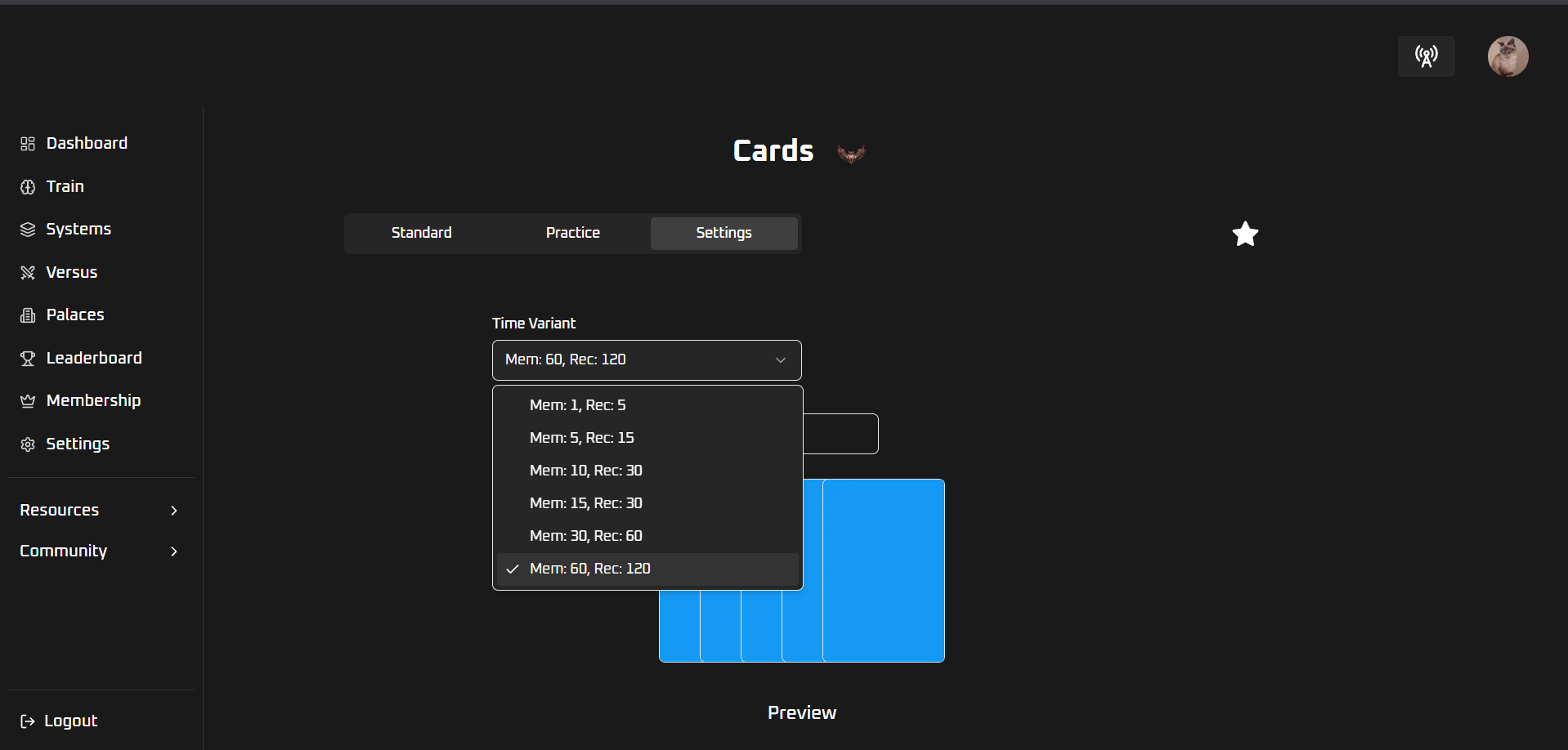Viewport: 1568px width, 750px height.
Task: Open Membership page from sidebar
Action: click(92, 401)
